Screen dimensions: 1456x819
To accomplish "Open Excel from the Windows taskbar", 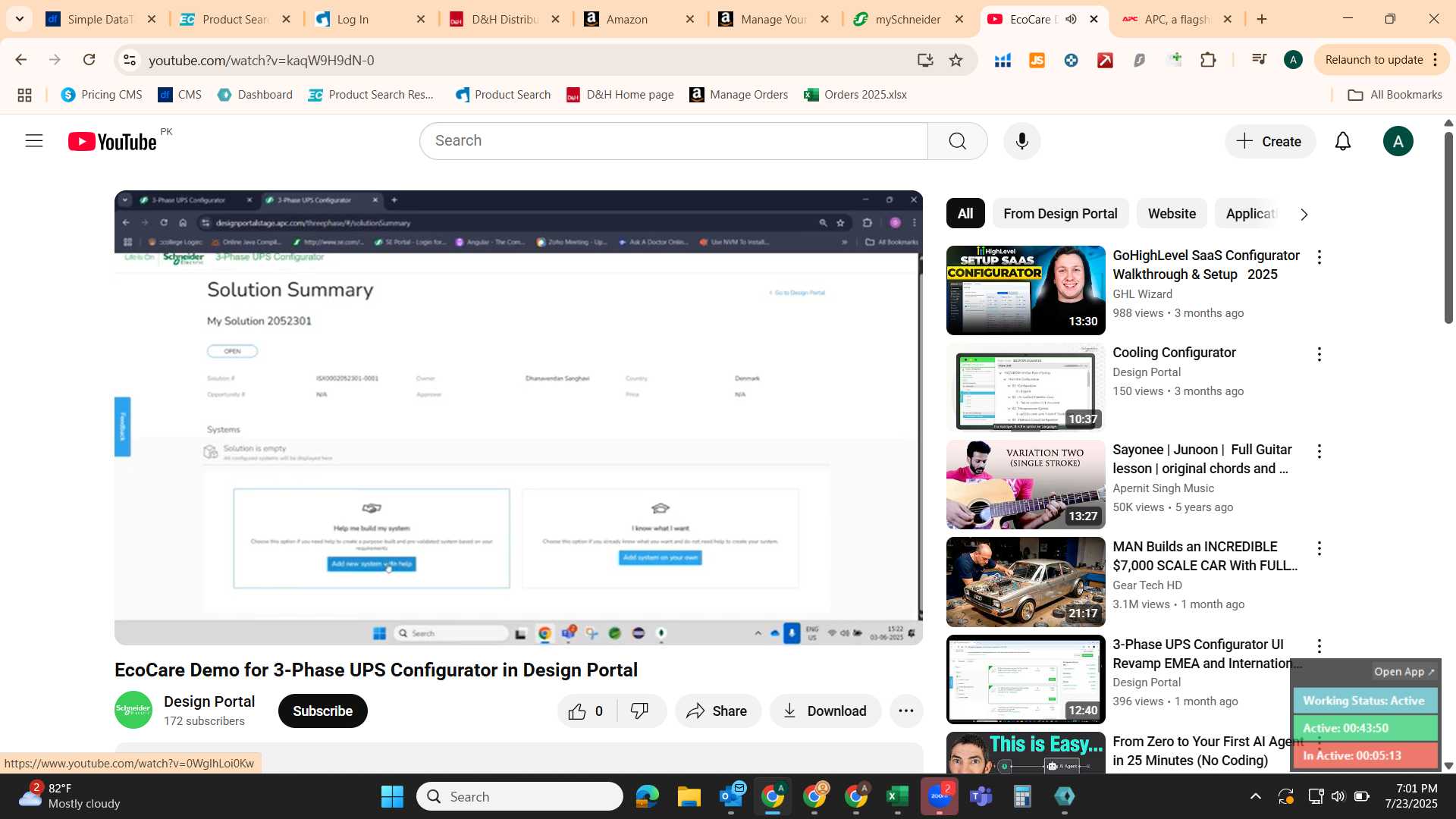I will coord(897,796).
